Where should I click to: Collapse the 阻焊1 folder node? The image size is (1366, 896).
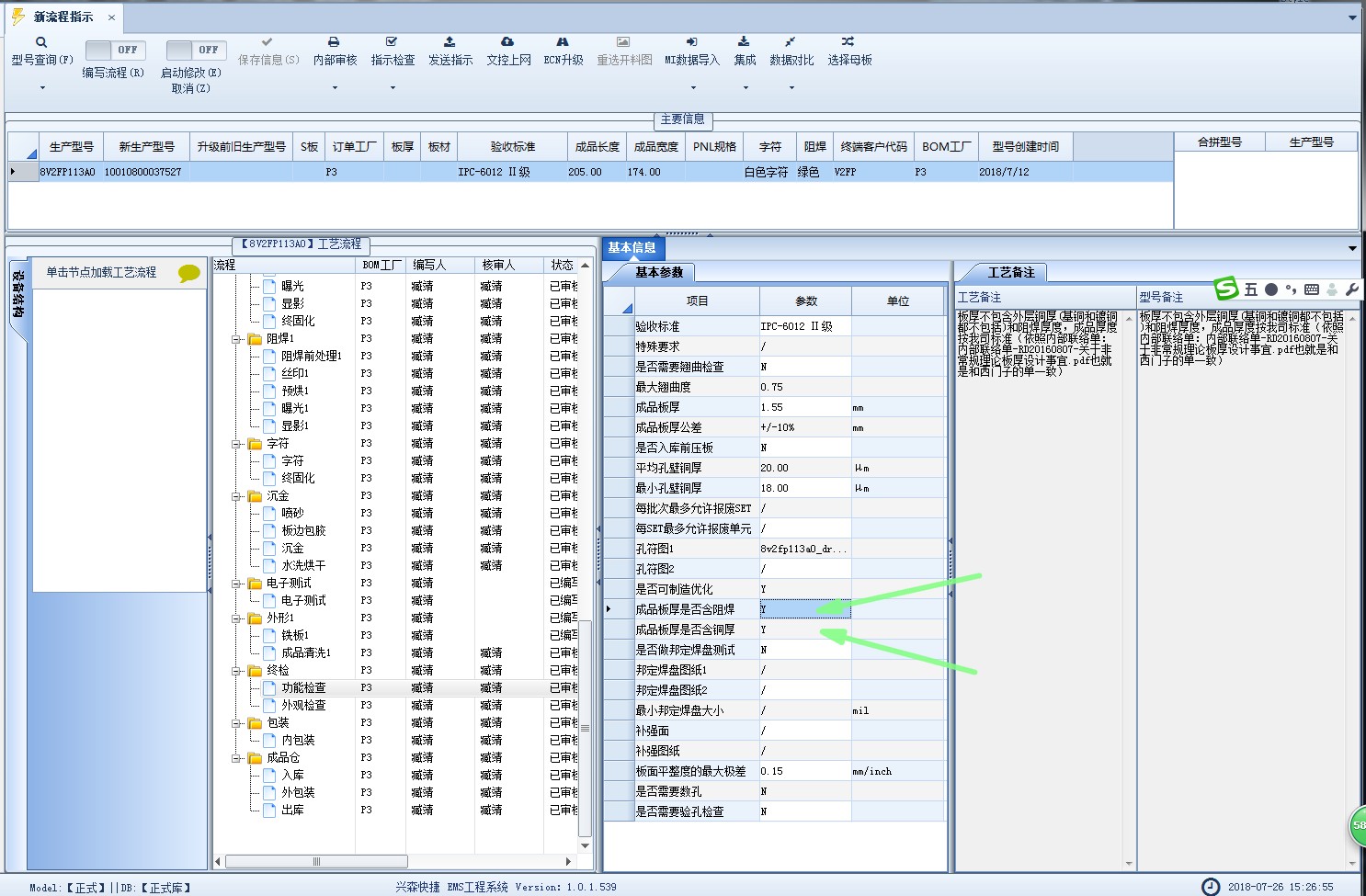tap(236, 339)
